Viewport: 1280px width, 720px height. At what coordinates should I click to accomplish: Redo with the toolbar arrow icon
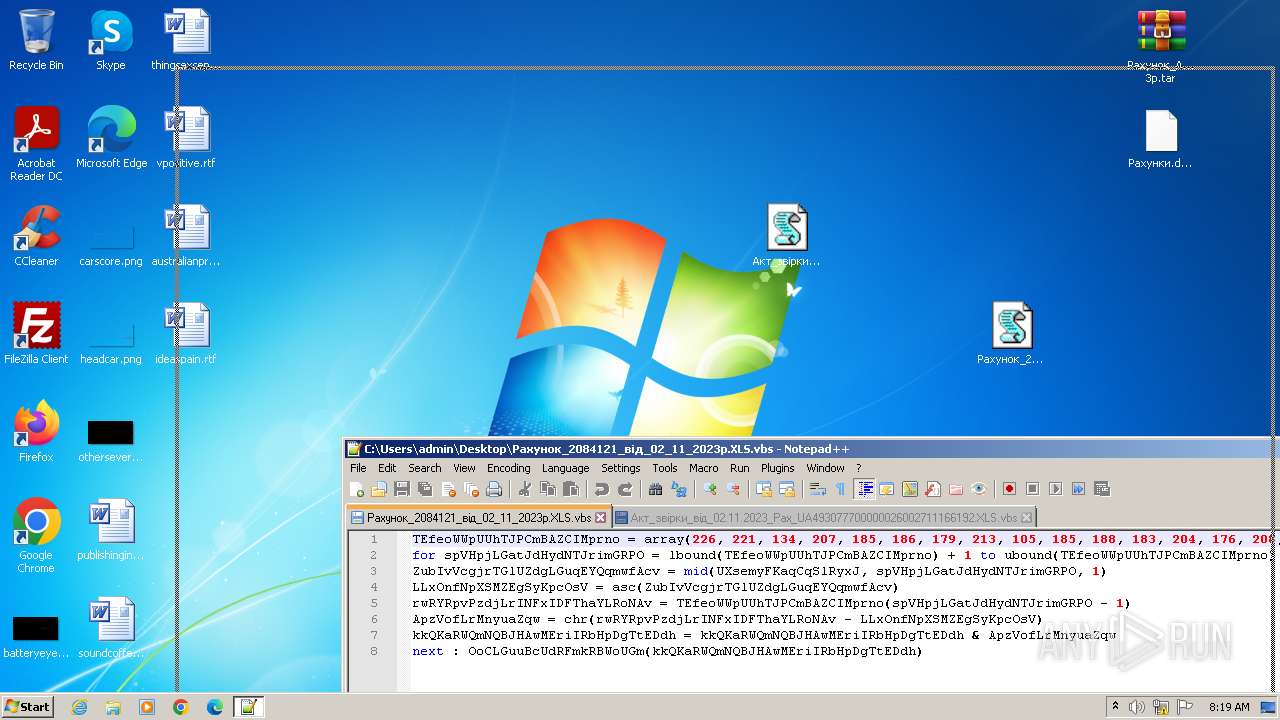click(625, 489)
